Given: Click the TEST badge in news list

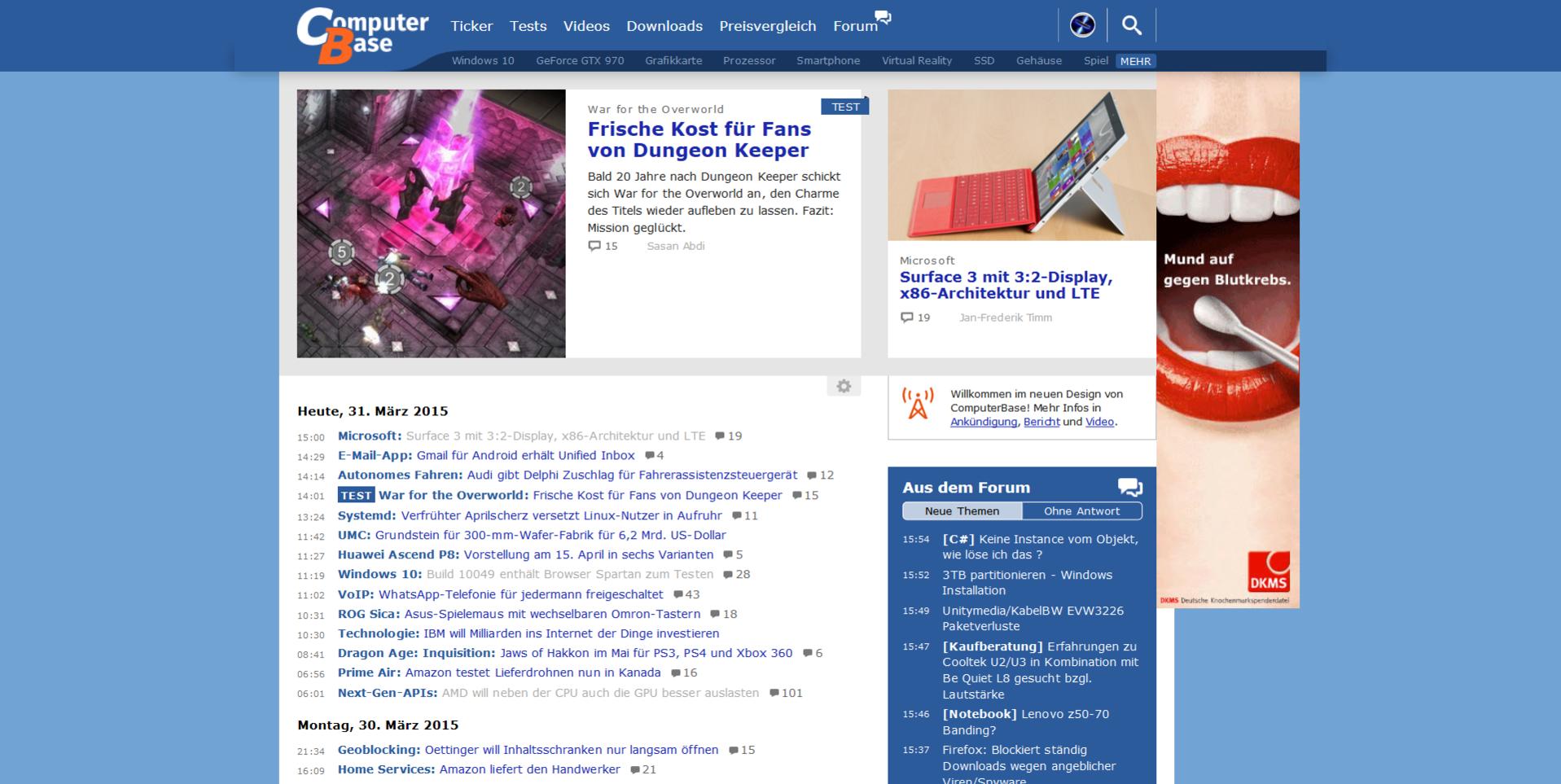Looking at the screenshot, I should click(x=356, y=496).
